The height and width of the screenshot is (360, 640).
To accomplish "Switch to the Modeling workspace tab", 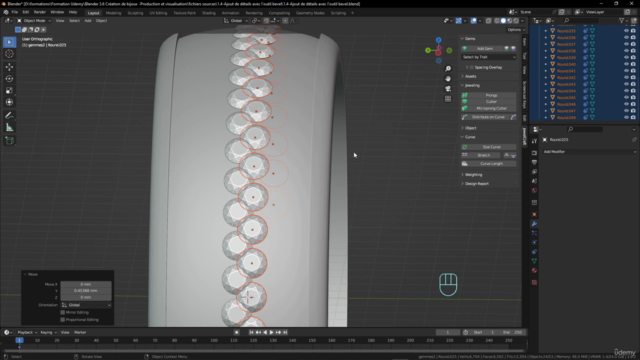I will [113, 13].
